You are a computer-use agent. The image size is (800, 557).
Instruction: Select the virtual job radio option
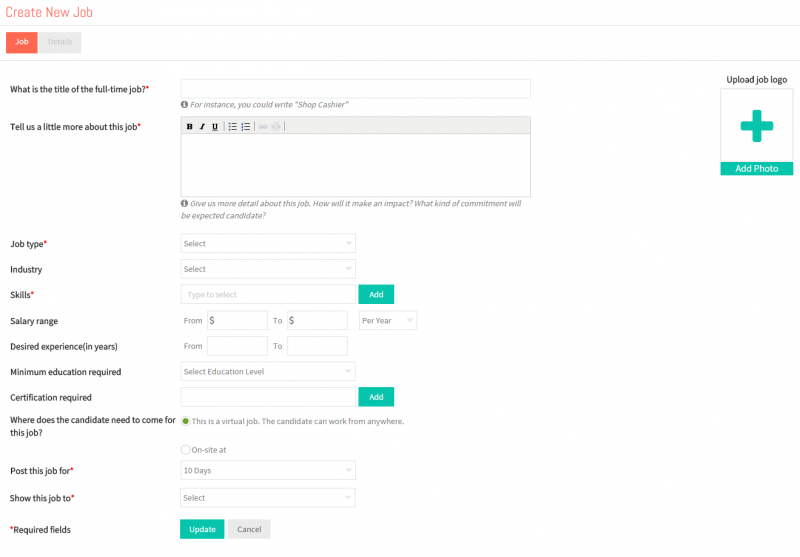(x=186, y=421)
